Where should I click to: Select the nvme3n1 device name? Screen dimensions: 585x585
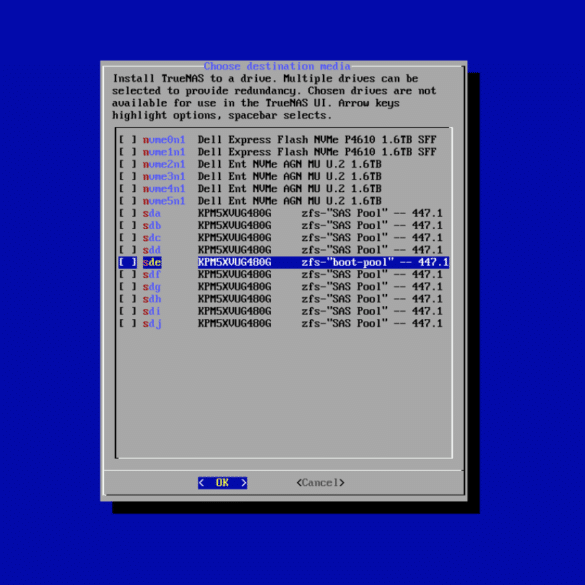tap(164, 176)
